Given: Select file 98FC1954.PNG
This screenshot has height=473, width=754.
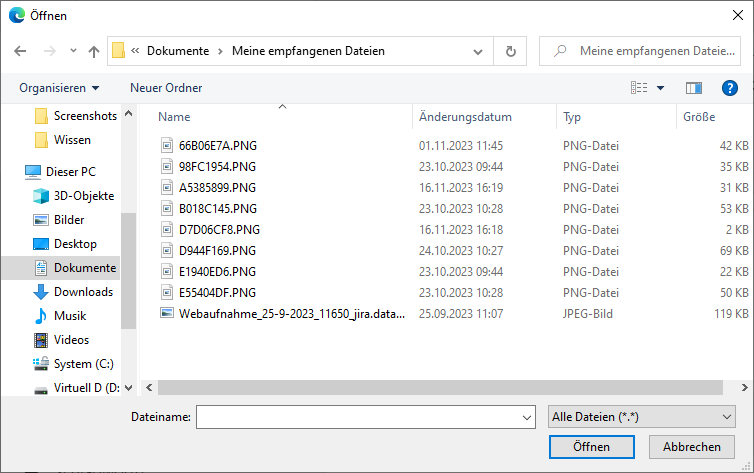Looking at the screenshot, I should [x=217, y=167].
